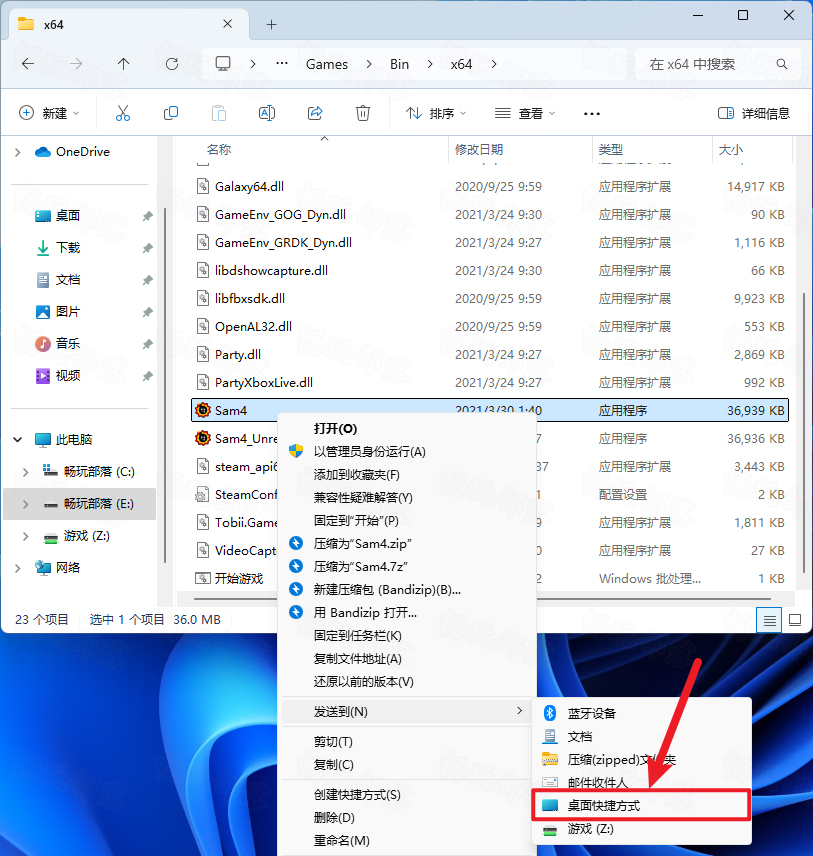Expand the 畅玩部落 (C:) drive node
Screen dimensions: 813x856
click(25, 472)
